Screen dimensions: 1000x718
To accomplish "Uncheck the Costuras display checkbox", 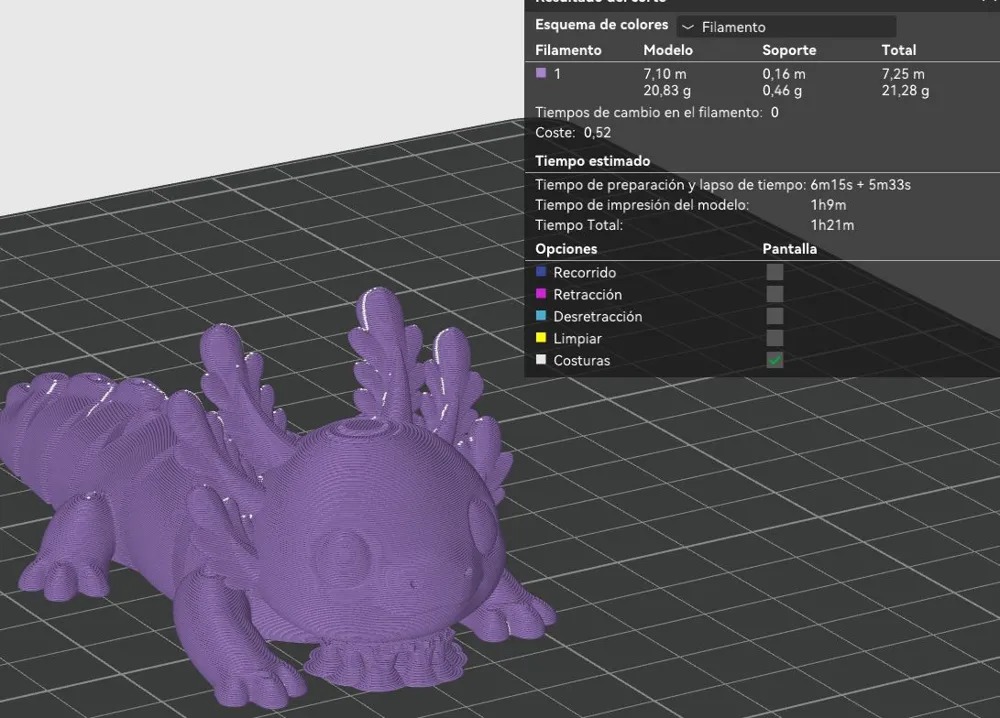I will 775,360.
